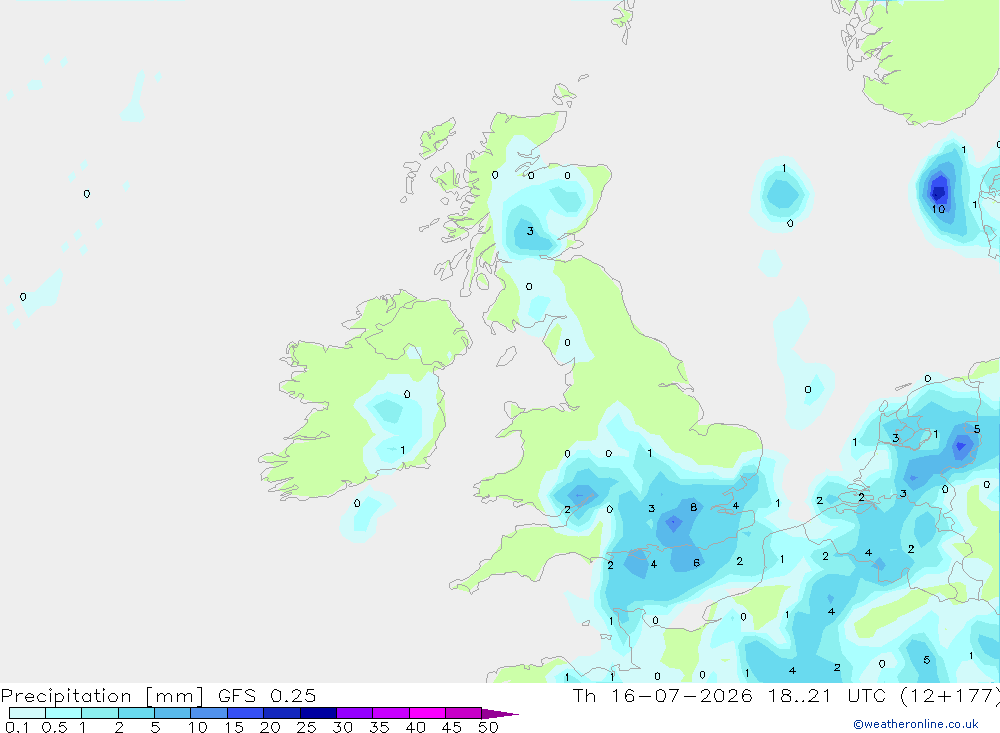Viewport: 1000px width, 733px height.
Task: Pick the purple swatch between 30 and 35
Action: (x=355, y=713)
